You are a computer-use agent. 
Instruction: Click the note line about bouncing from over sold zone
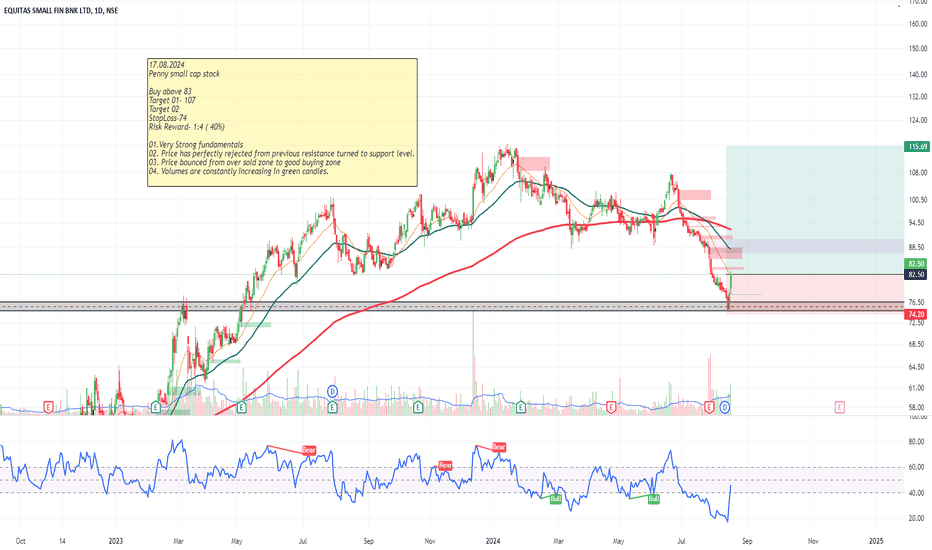coord(245,162)
